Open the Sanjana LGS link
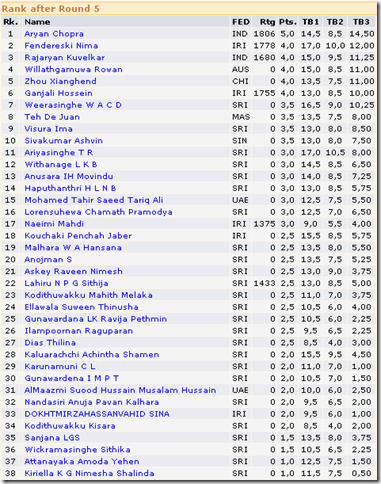Viewport: 381px width, 484px height. 52,438
